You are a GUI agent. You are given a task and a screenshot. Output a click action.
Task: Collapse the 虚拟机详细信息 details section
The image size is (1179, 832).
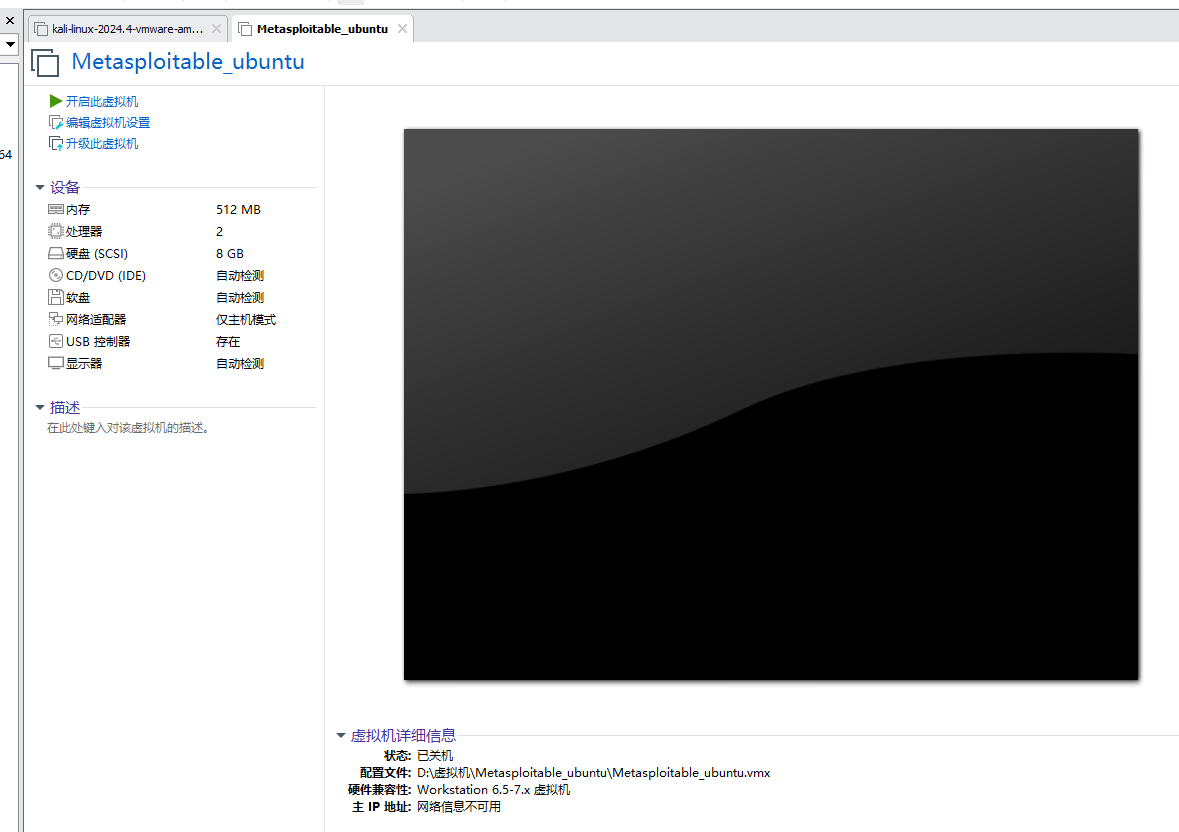(x=341, y=735)
